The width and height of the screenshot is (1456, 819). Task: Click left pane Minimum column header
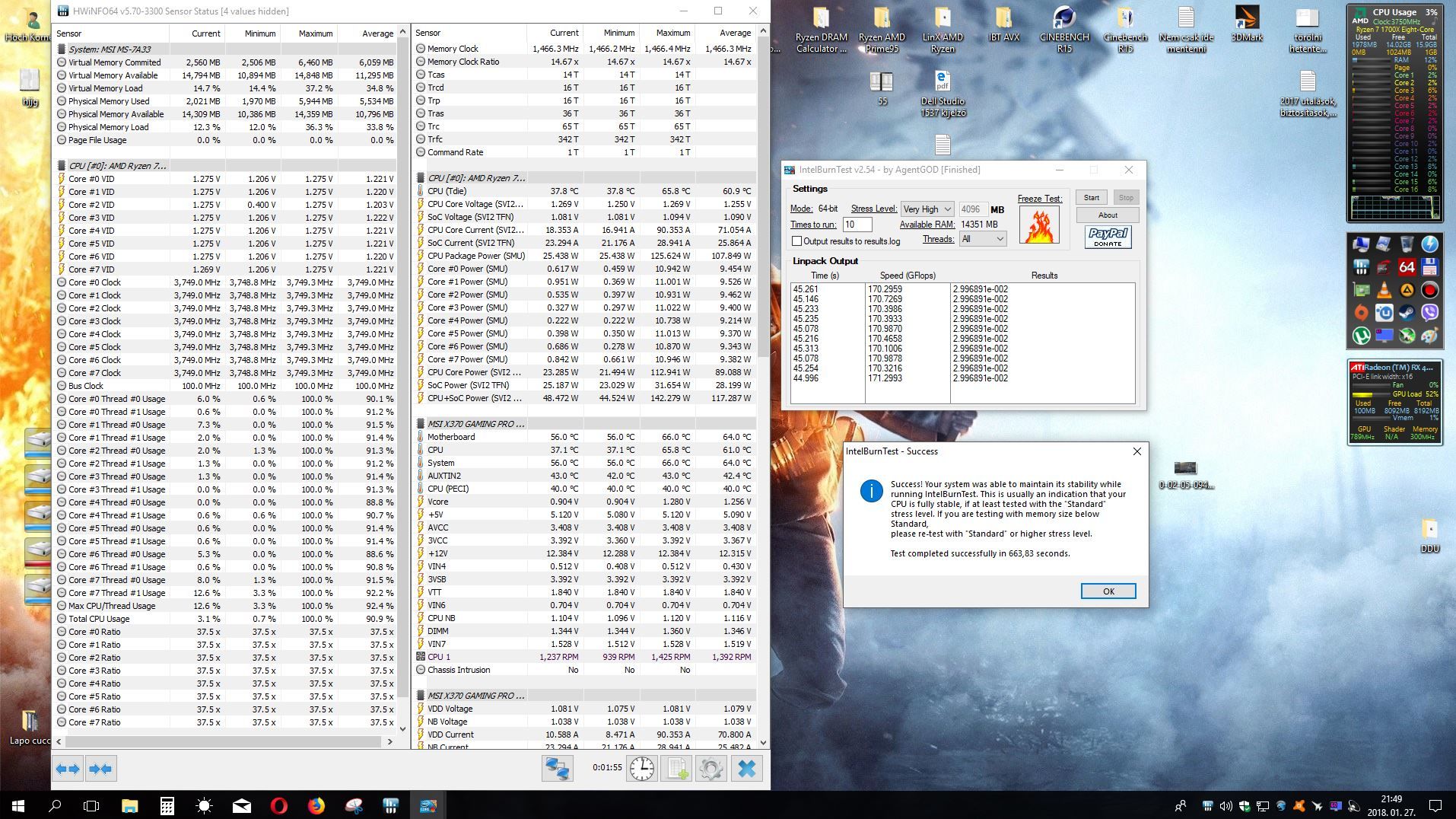point(253,33)
